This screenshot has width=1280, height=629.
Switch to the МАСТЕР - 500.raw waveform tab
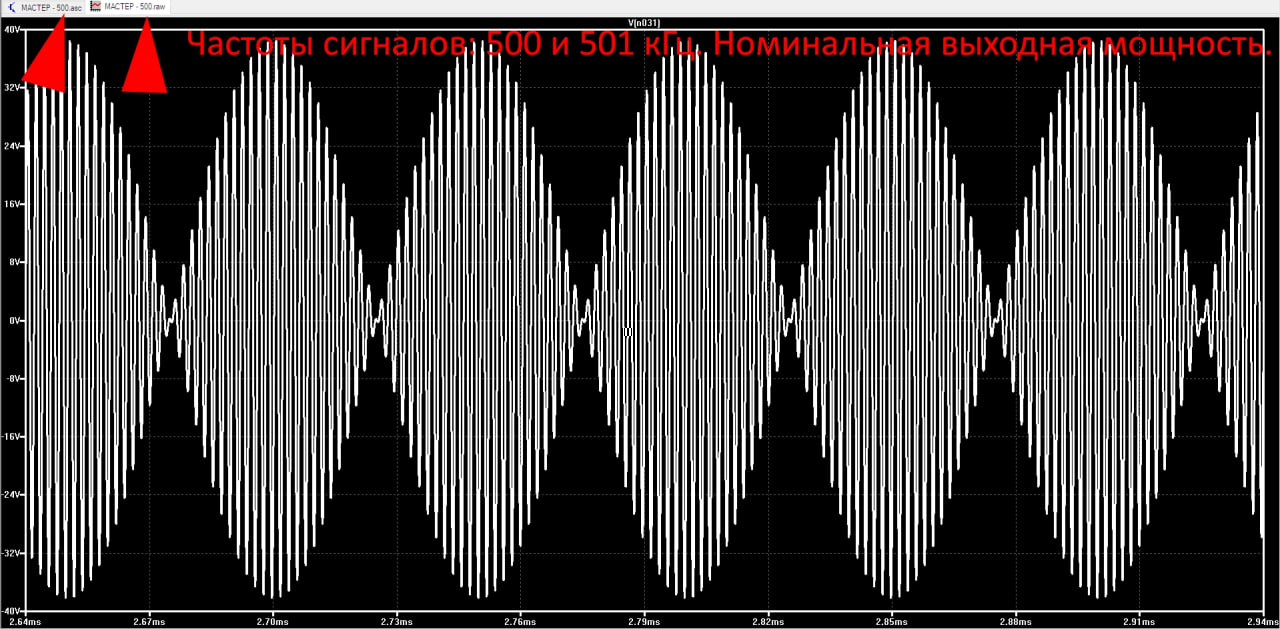(128, 6)
